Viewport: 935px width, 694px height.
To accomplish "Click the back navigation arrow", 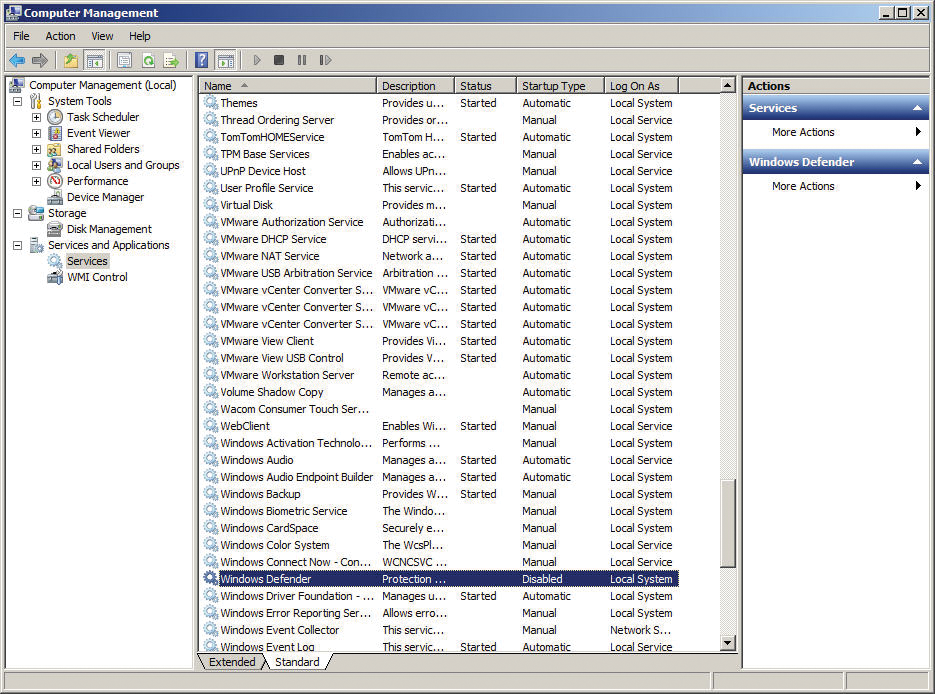I will [15, 60].
